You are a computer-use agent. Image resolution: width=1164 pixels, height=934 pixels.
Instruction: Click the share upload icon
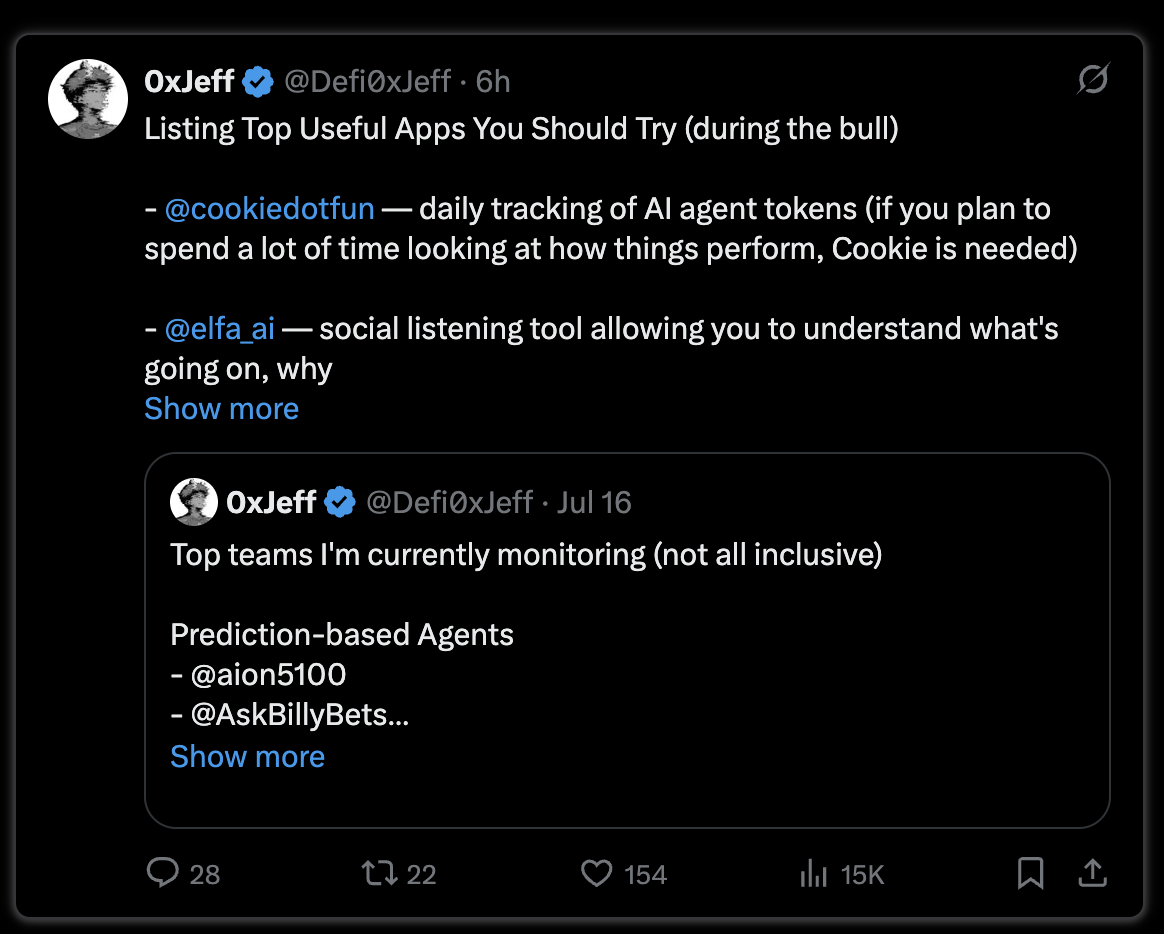[x=1093, y=873]
